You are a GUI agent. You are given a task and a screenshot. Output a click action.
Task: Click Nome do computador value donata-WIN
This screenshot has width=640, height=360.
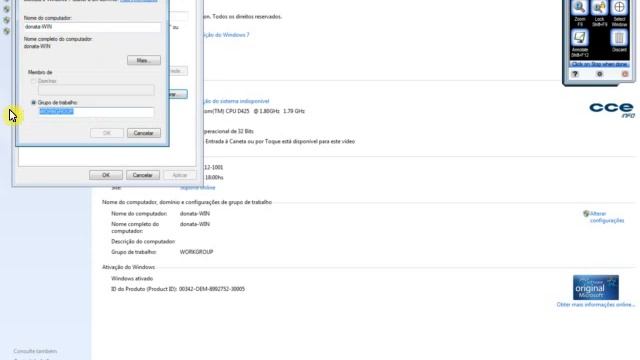pos(195,213)
